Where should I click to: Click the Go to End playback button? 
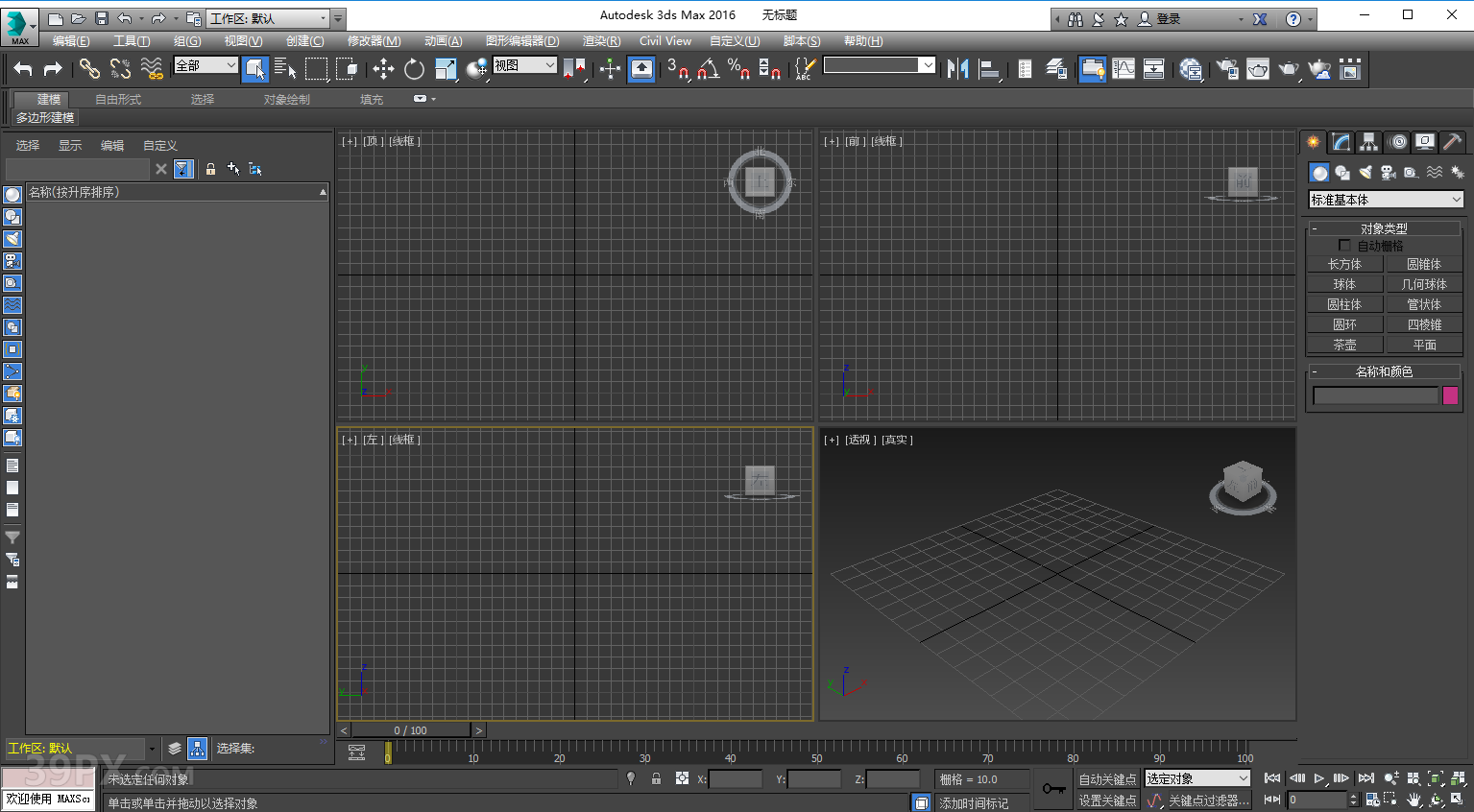click(1365, 777)
